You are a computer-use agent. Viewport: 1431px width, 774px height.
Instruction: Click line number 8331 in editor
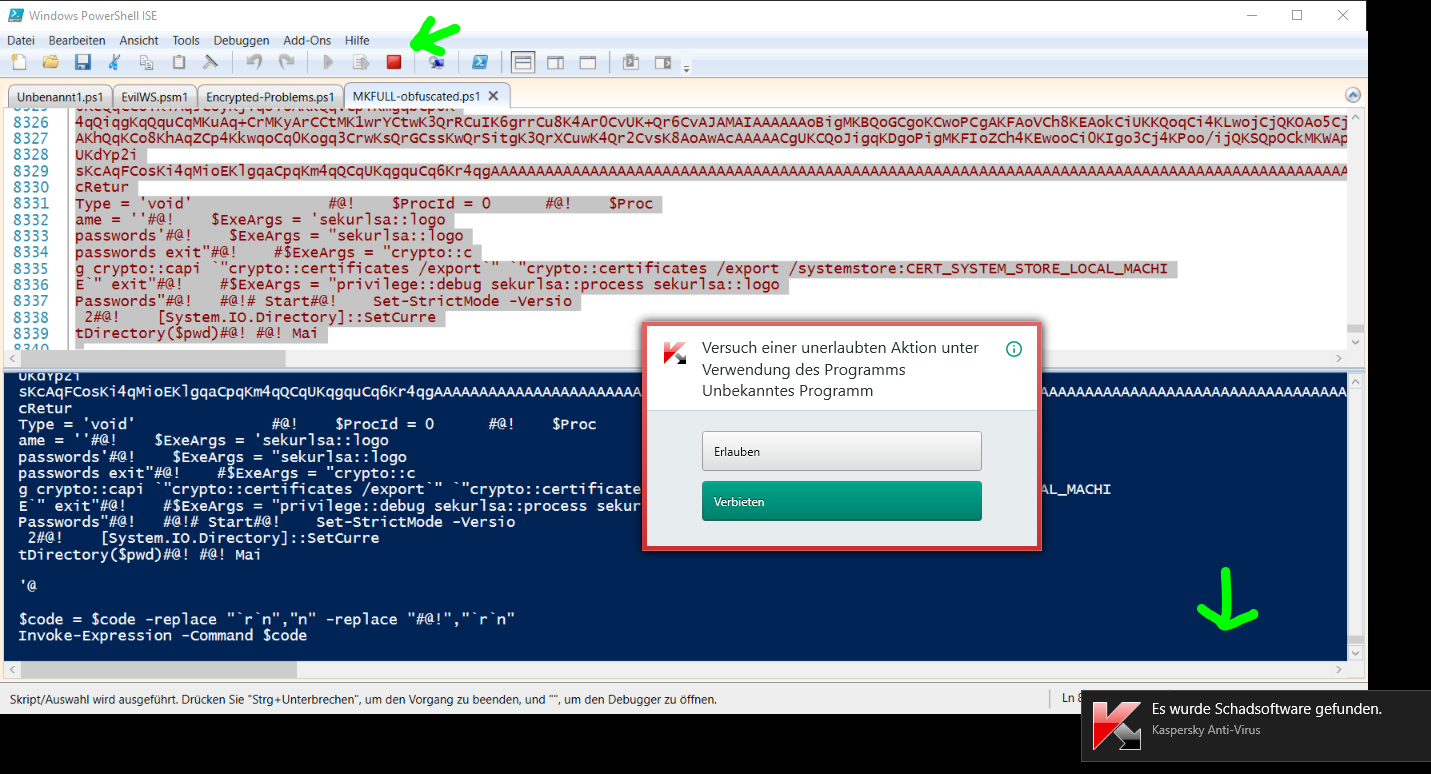(x=32, y=203)
